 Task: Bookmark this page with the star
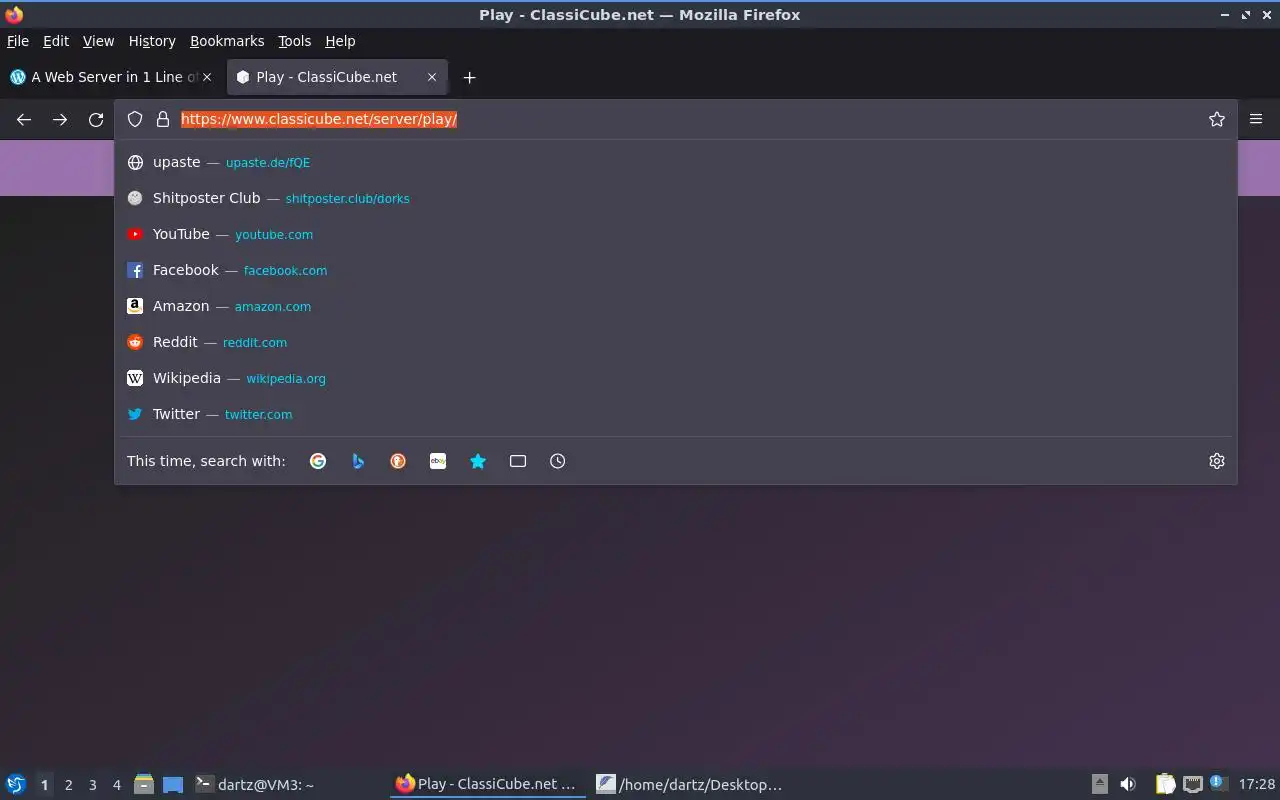tap(1217, 119)
